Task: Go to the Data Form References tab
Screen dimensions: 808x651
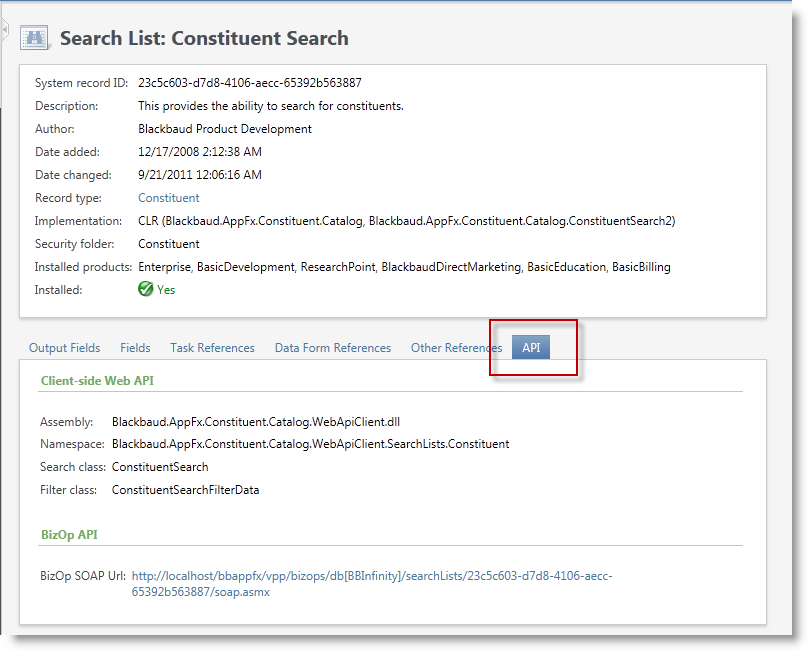Action: (332, 348)
